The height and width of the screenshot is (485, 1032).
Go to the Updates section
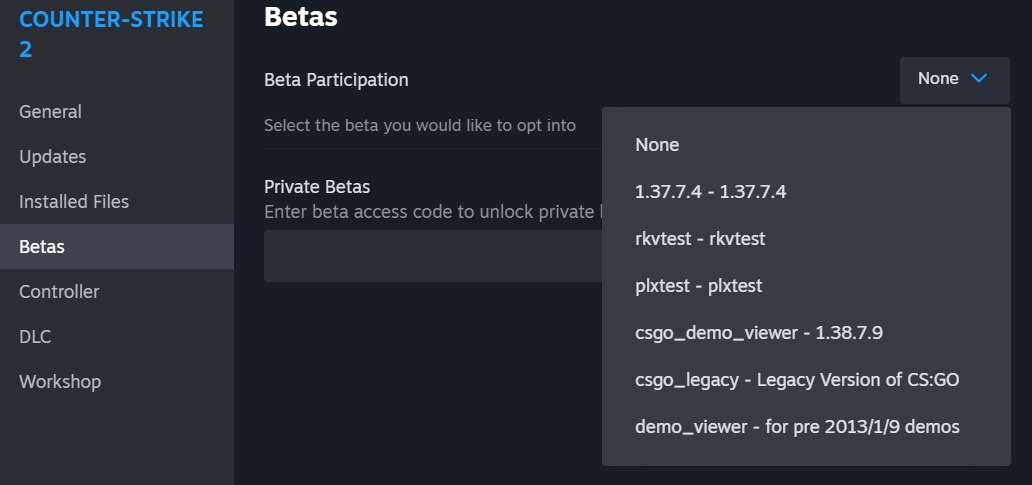[x=52, y=157]
